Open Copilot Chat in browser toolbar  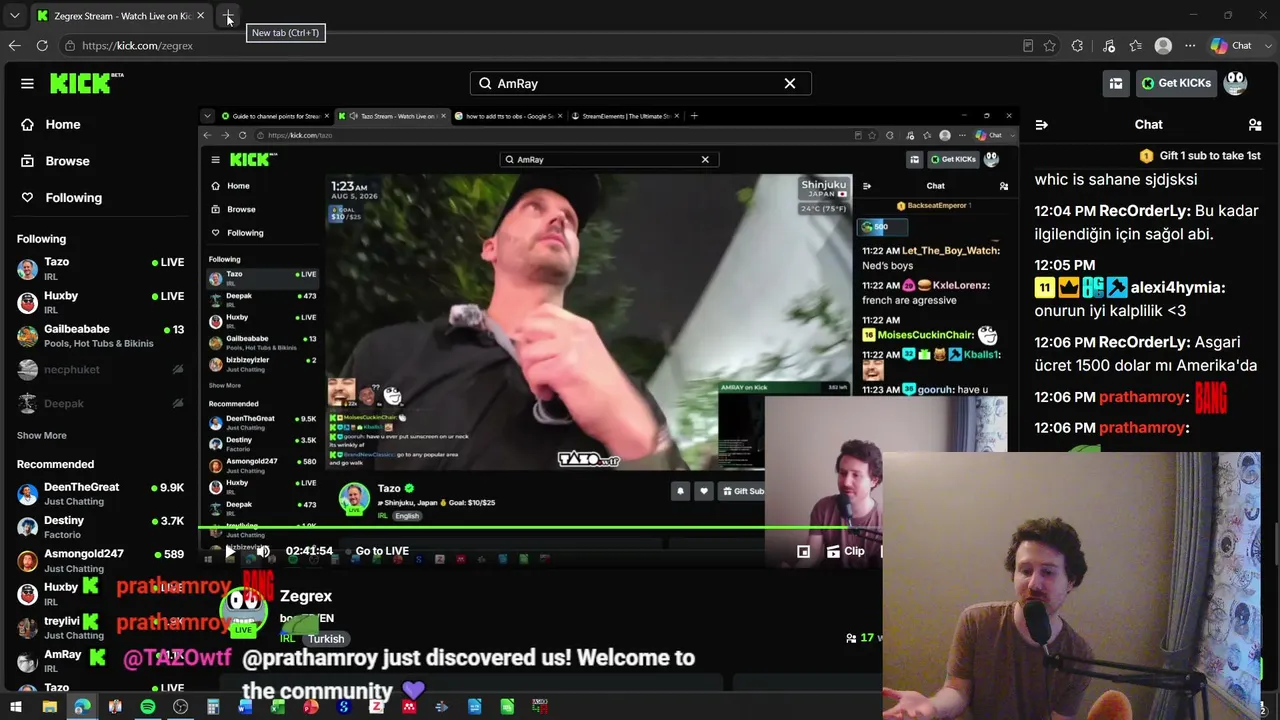tap(1231, 46)
